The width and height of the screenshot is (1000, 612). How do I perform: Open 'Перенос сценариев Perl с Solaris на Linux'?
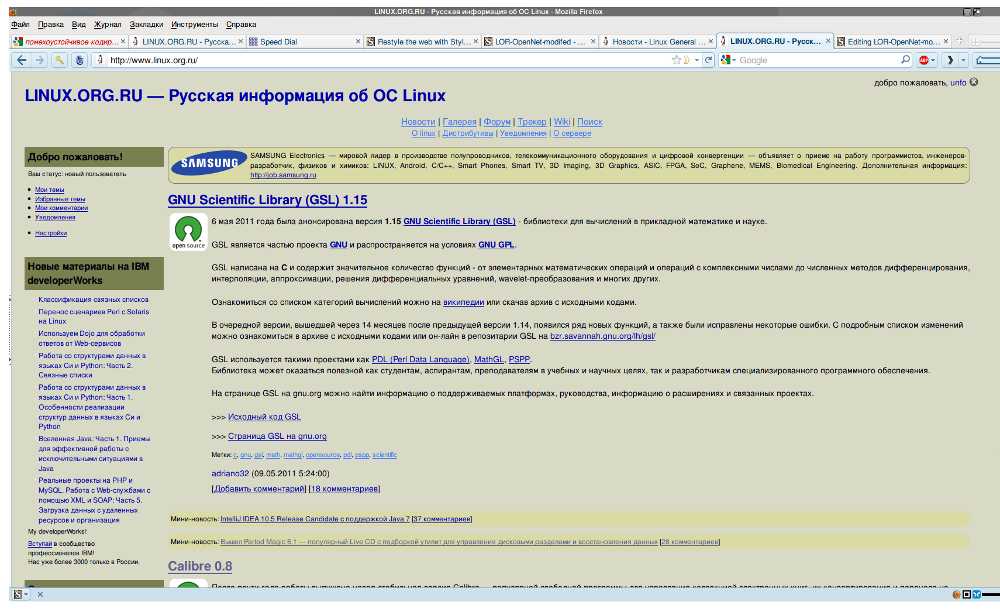click(93, 316)
